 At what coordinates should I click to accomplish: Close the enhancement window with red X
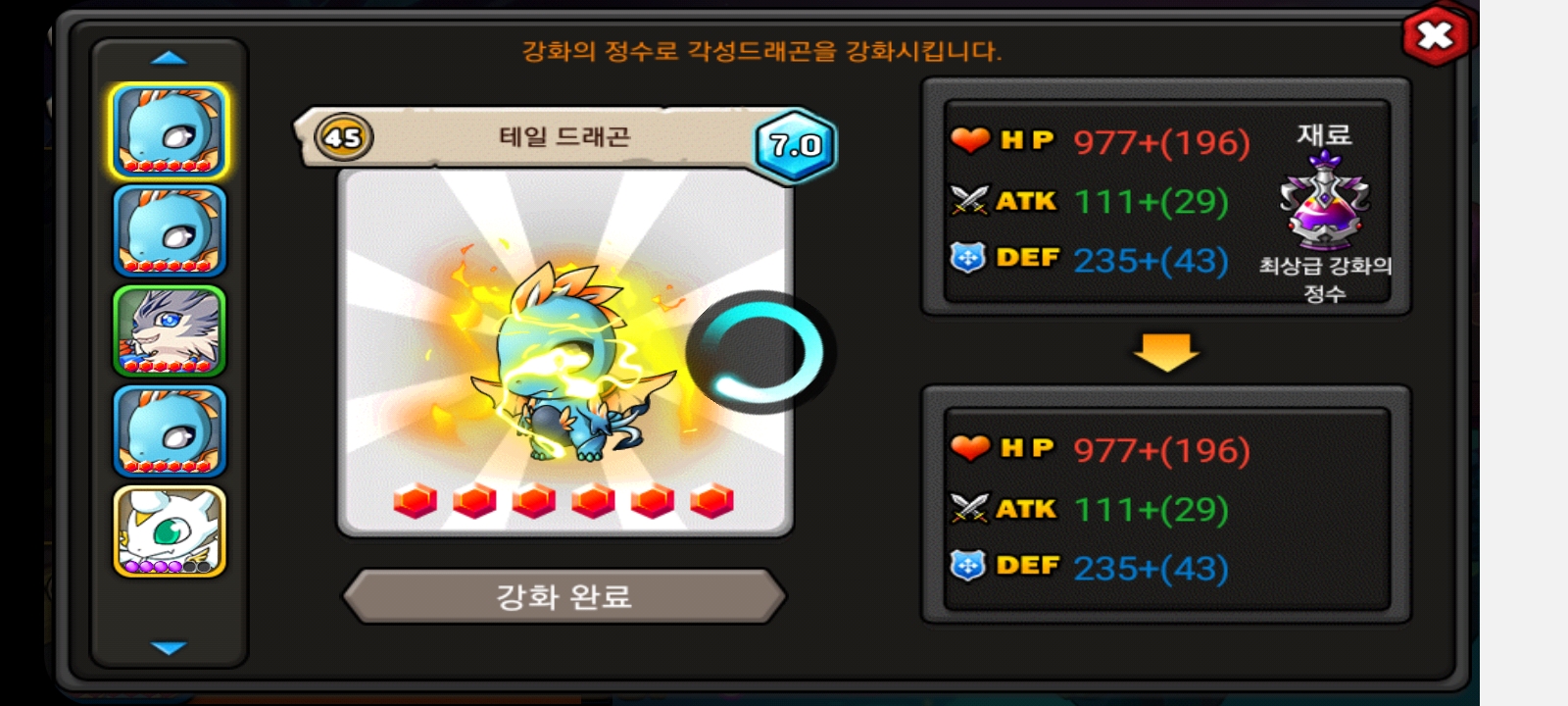[1435, 36]
